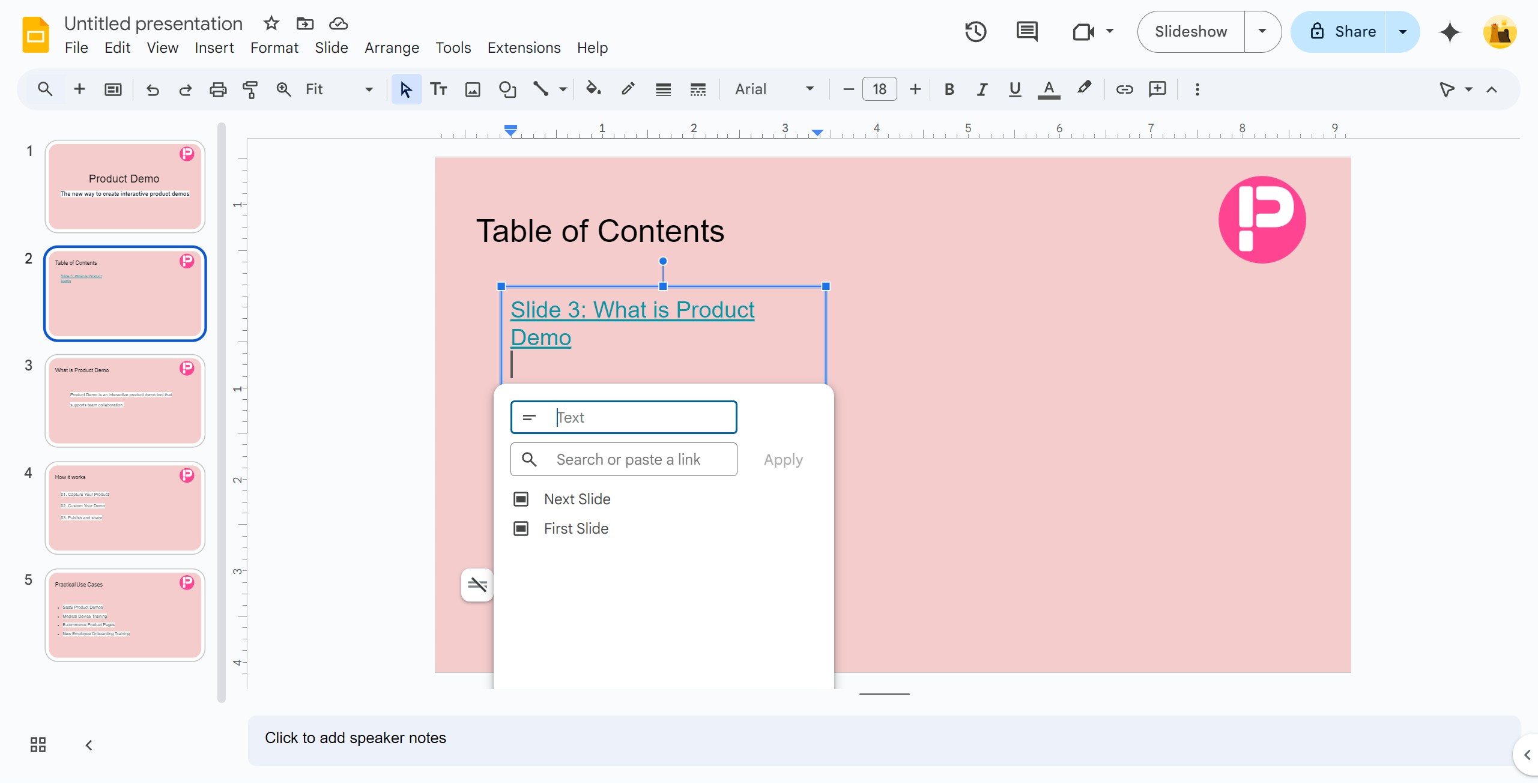Image resolution: width=1538 pixels, height=784 pixels.
Task: Click the search menus magnifier icon
Action: (45, 89)
